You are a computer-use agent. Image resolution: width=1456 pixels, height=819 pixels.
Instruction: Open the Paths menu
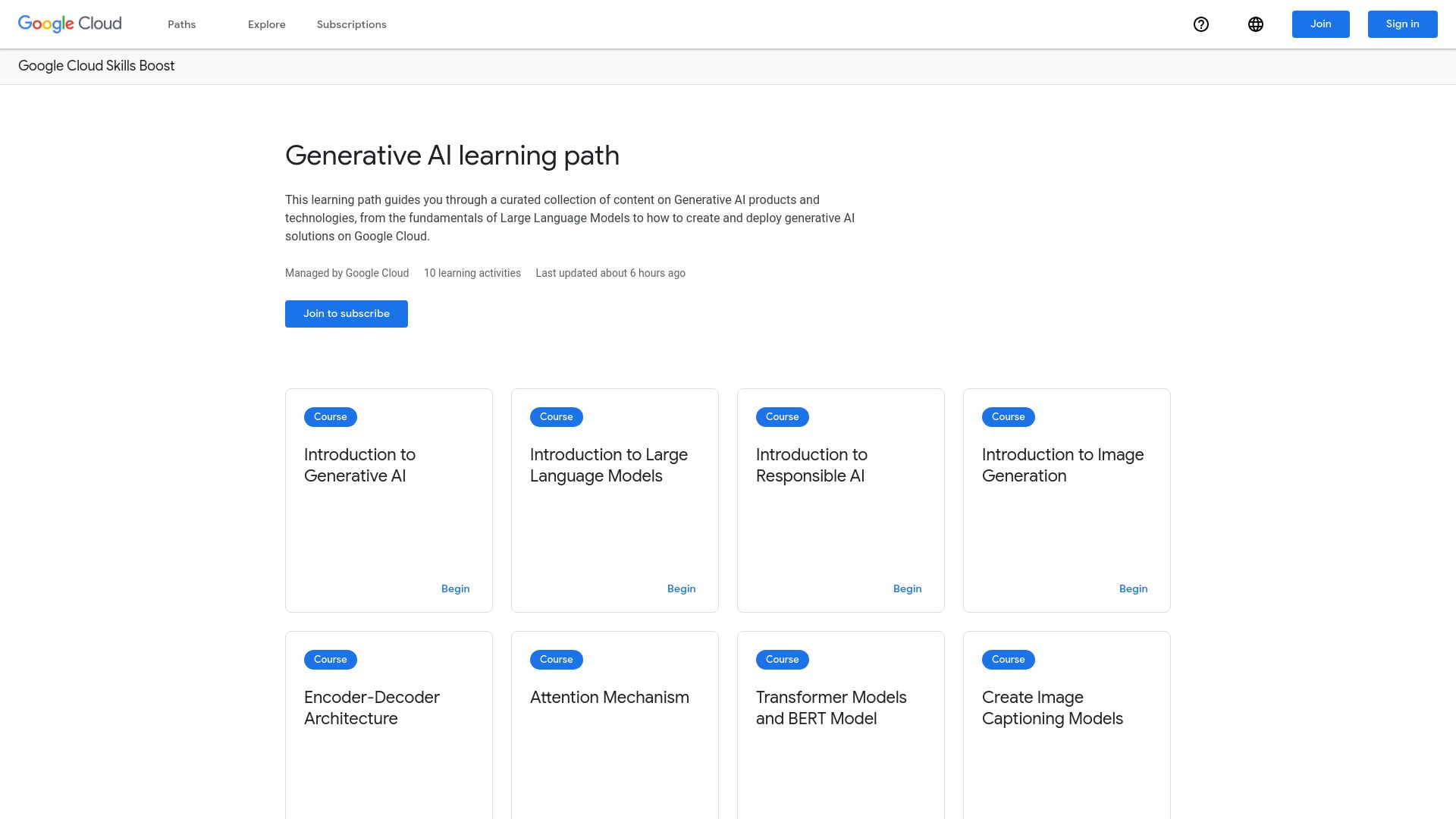tap(182, 24)
